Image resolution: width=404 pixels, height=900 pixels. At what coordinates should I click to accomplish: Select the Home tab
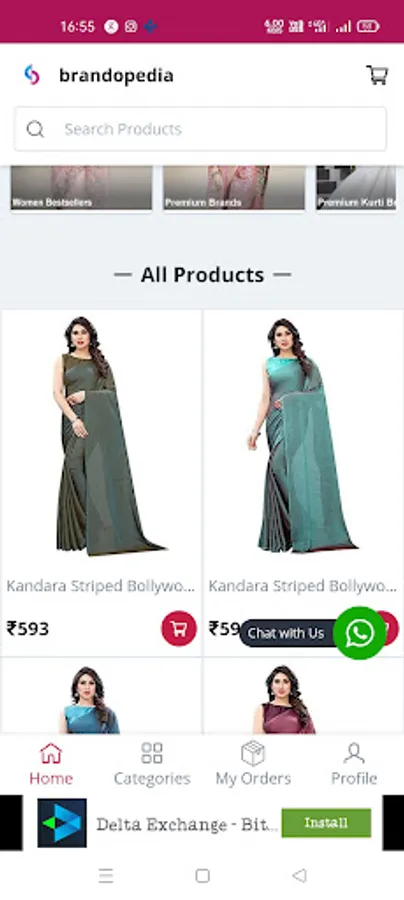(51, 764)
